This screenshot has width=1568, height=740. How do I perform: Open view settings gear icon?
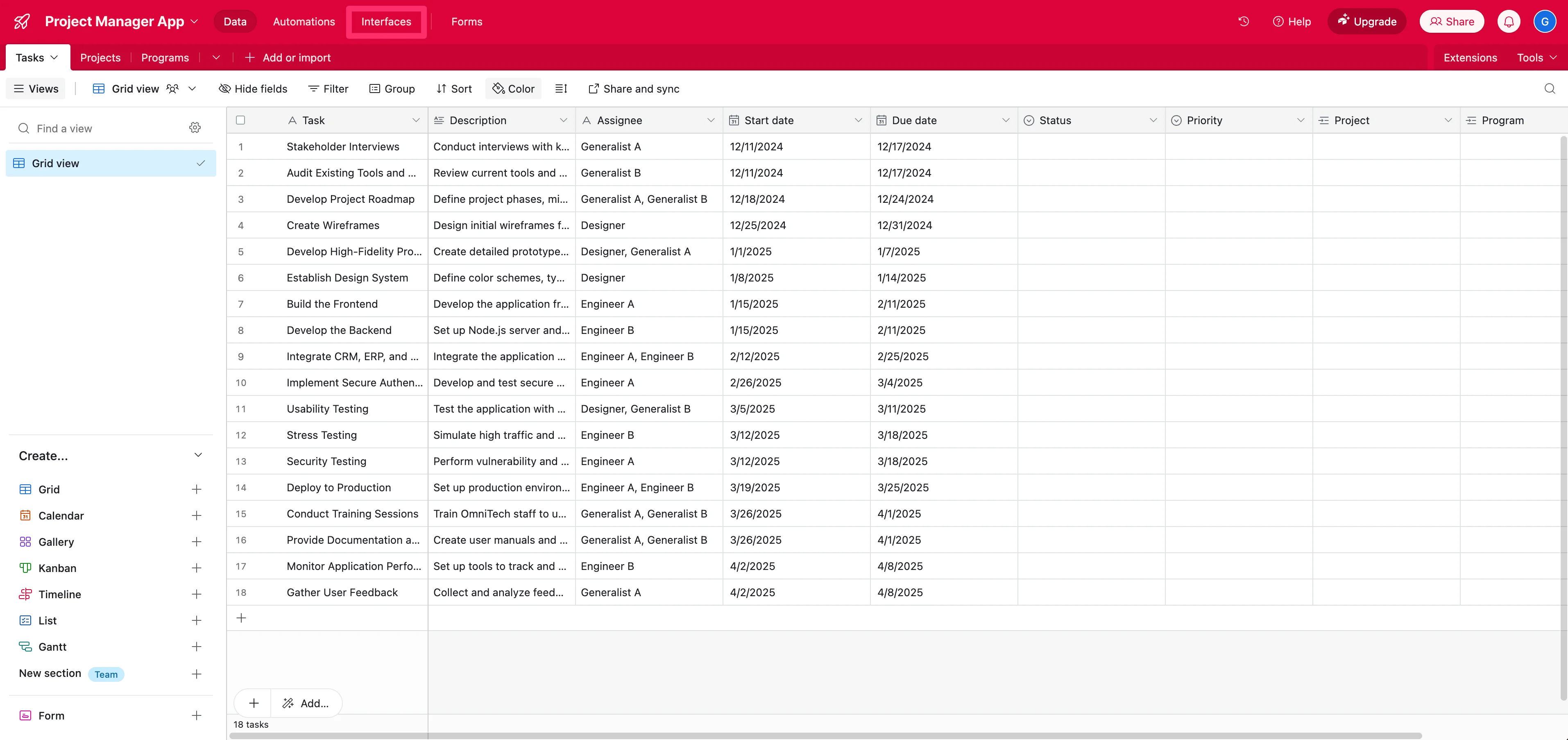(x=195, y=128)
